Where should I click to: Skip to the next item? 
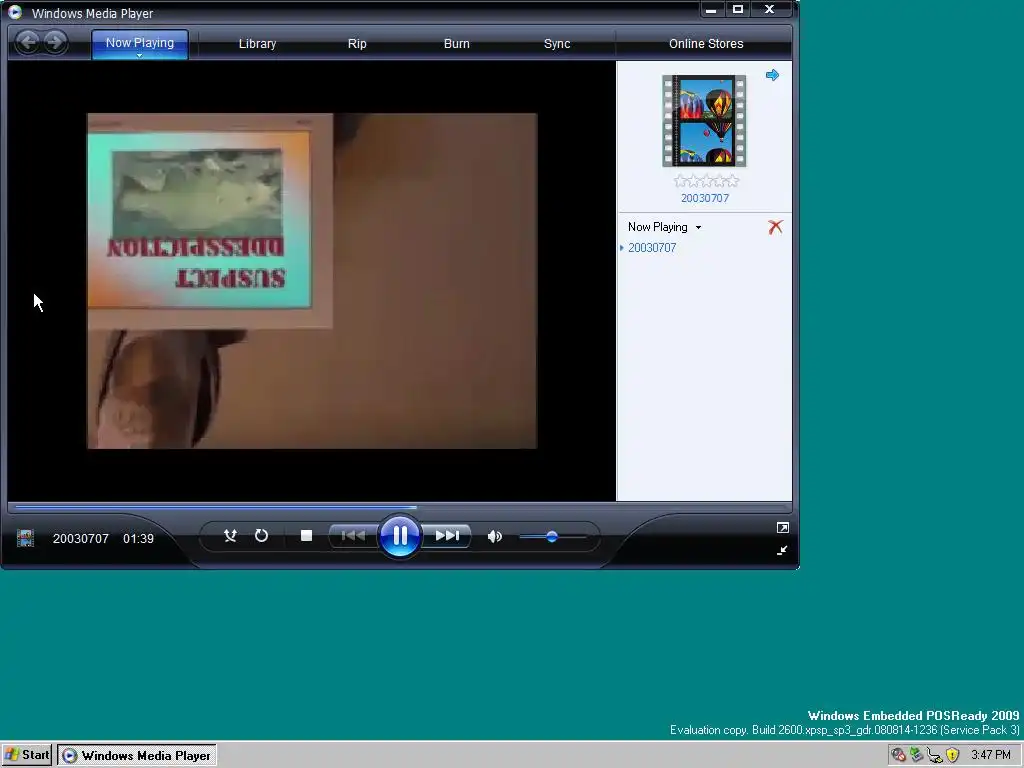pos(447,536)
